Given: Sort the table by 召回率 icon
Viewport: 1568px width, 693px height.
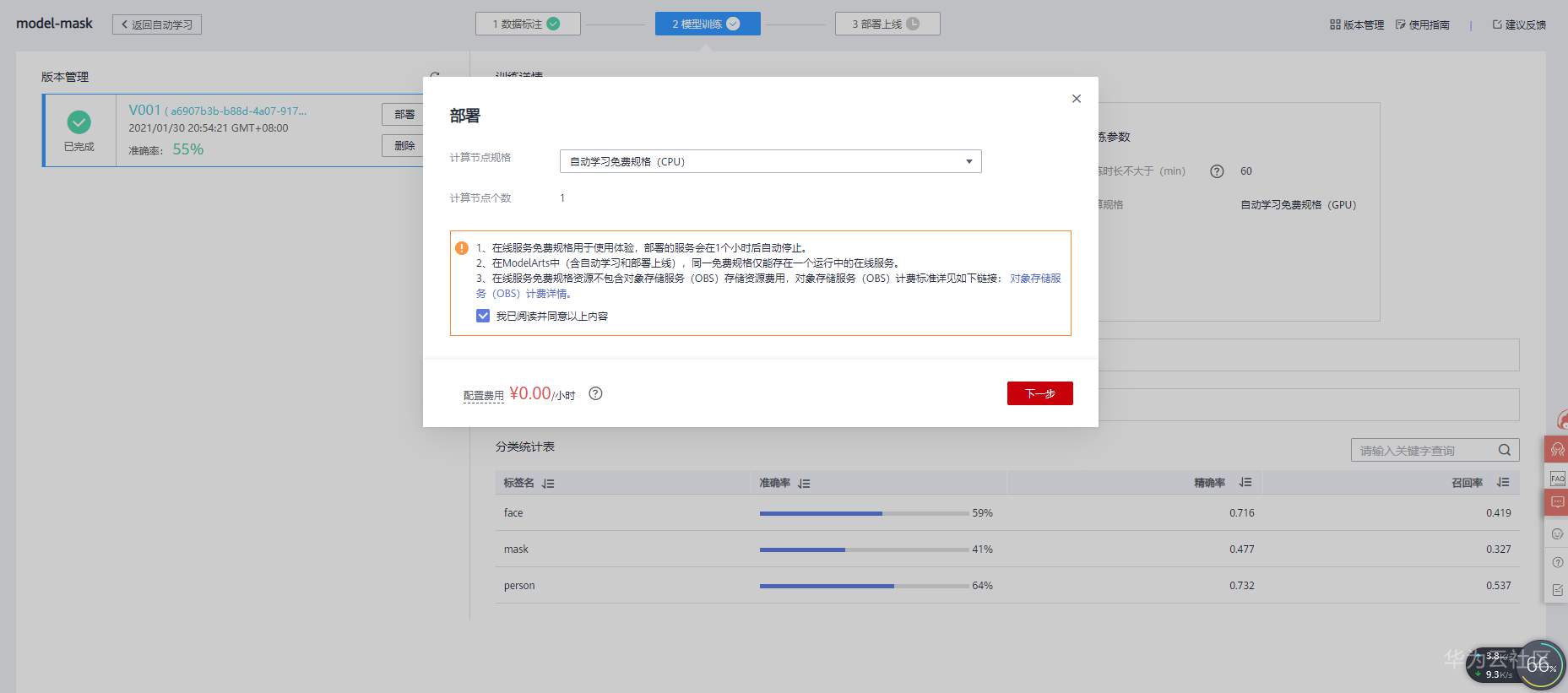Looking at the screenshot, I should [x=1502, y=483].
